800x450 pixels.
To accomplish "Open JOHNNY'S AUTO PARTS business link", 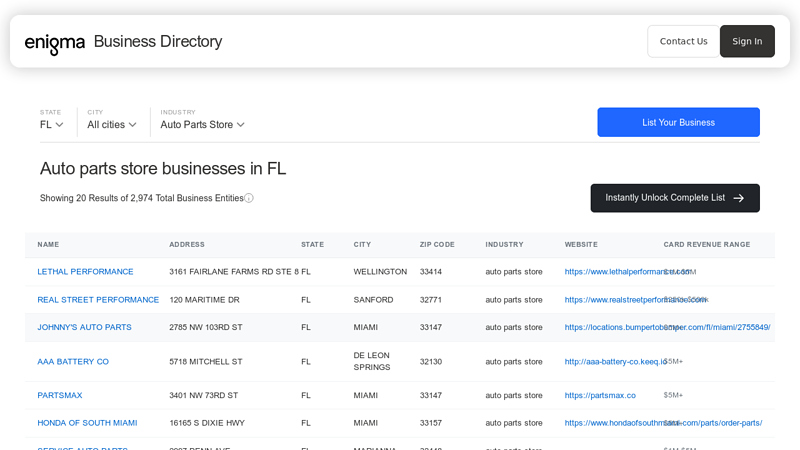I will (84, 327).
